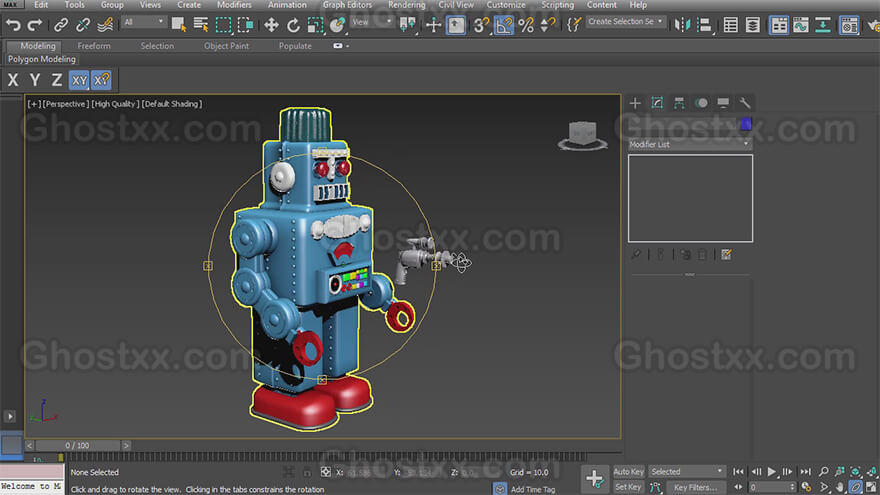This screenshot has width=880, height=495.
Task: Open the Rendering menu
Action: pos(406,5)
